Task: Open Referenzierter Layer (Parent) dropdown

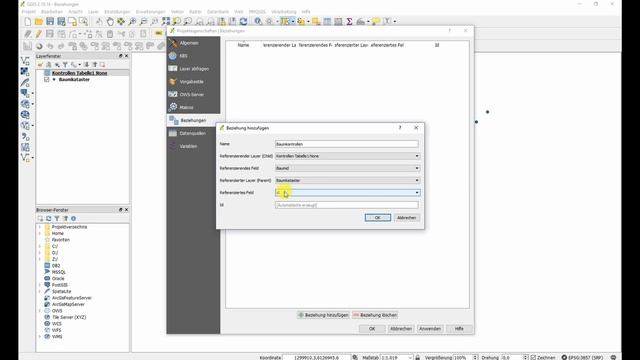Action: (x=347, y=180)
